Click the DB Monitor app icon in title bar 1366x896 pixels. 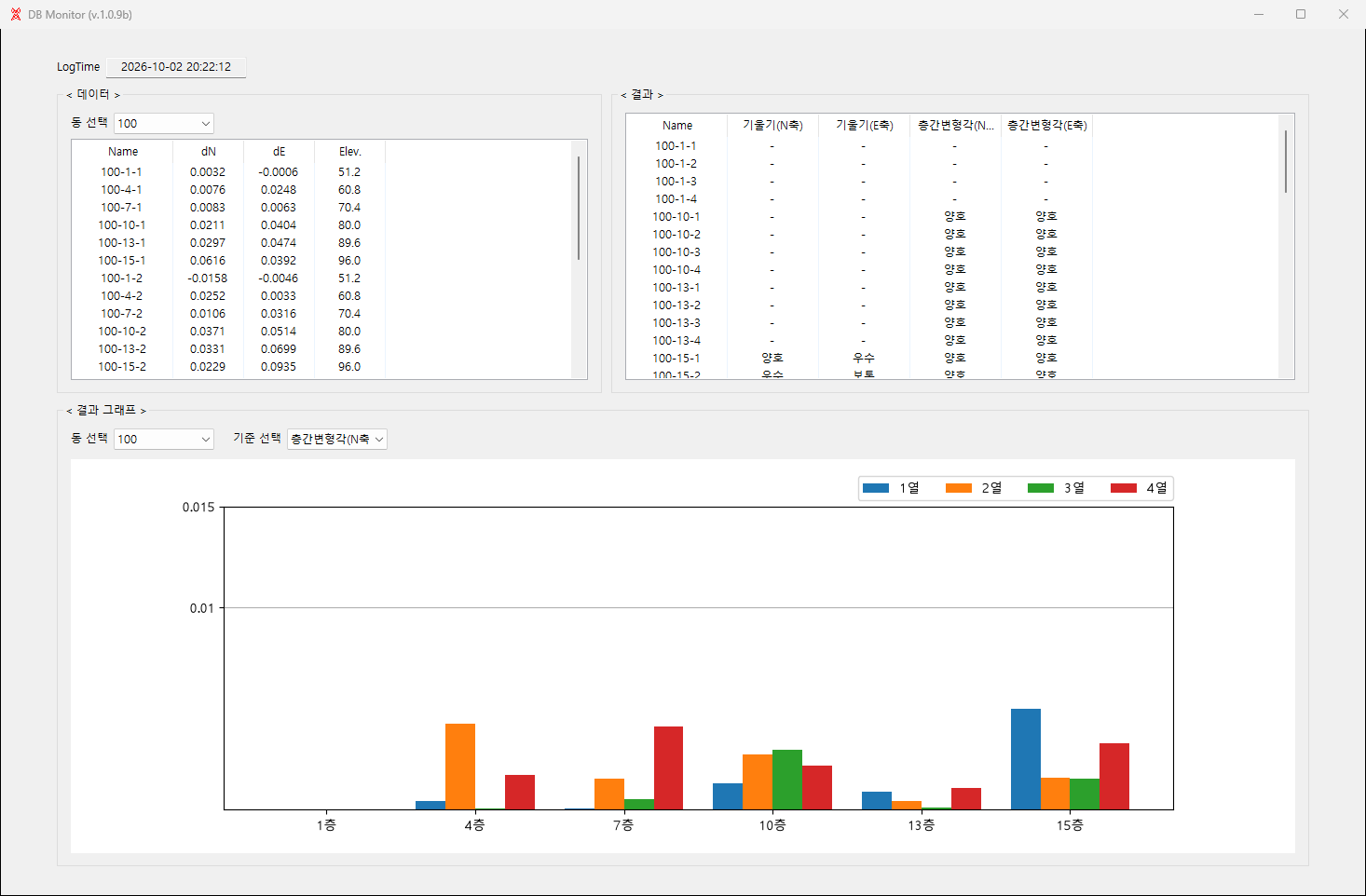pos(16,14)
